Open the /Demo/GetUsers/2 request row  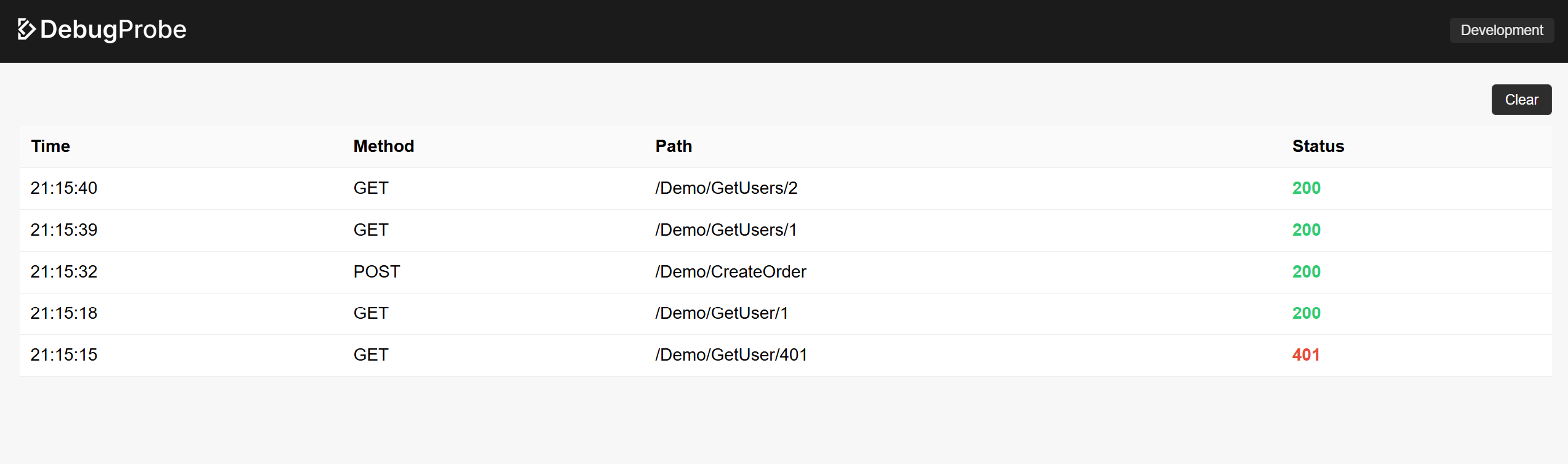[x=786, y=188]
